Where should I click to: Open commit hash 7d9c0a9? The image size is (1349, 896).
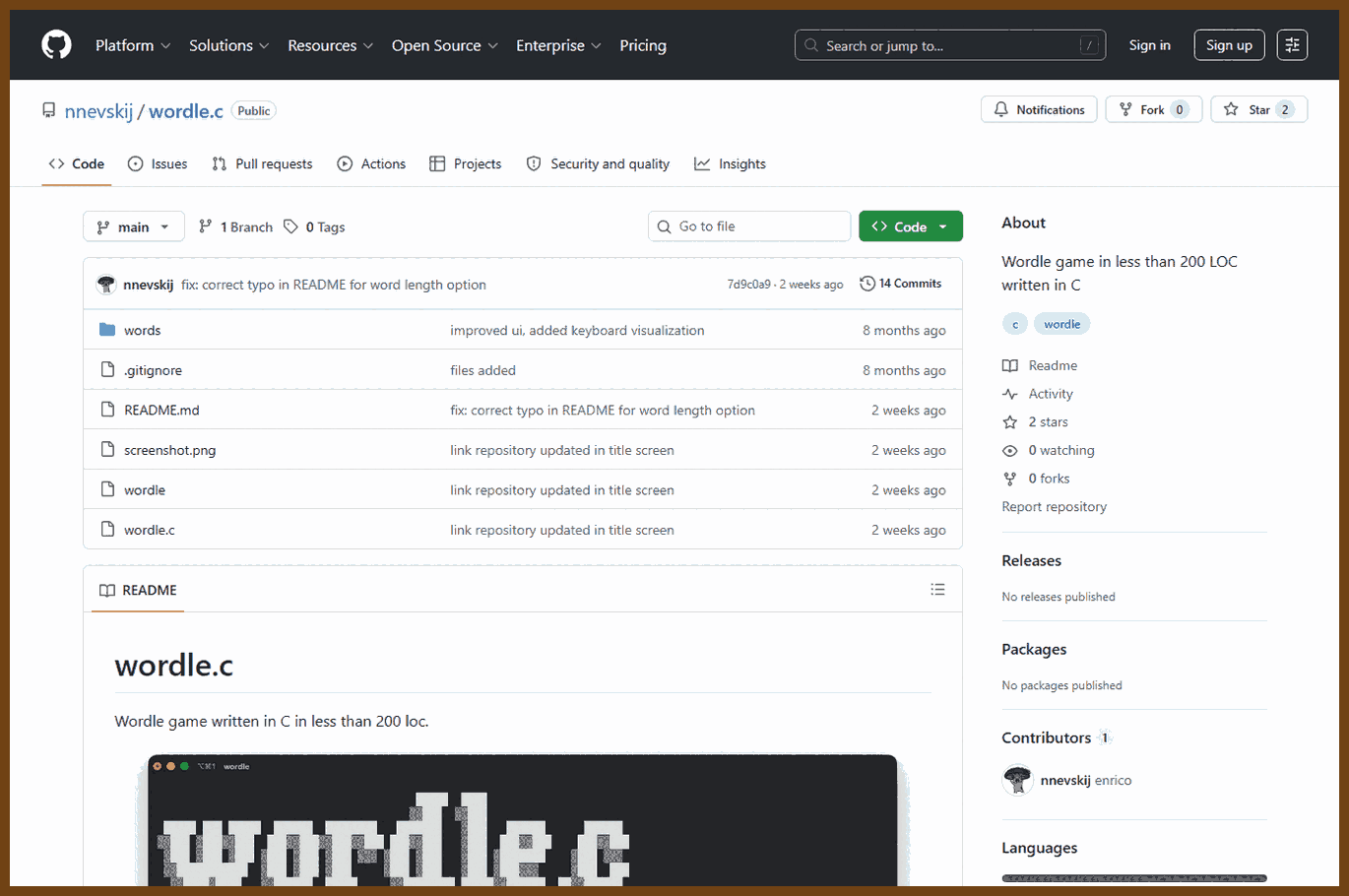click(748, 285)
